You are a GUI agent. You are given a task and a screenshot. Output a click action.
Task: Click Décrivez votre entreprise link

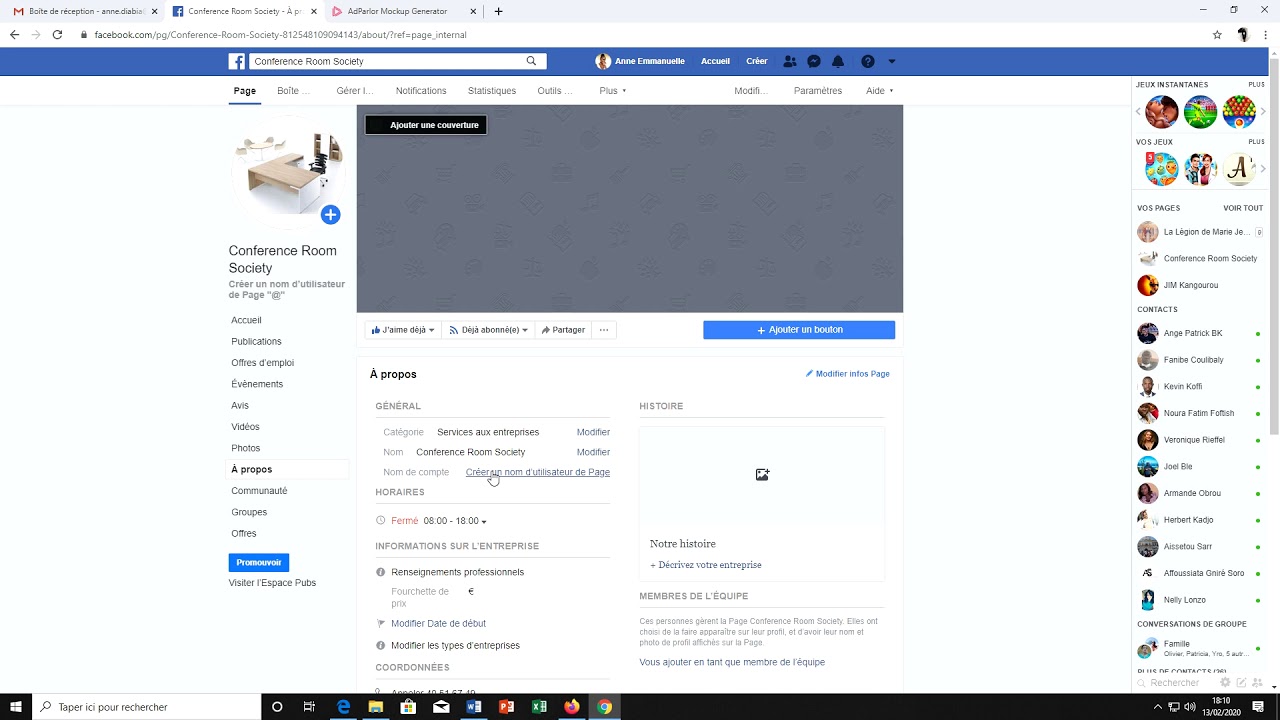click(706, 565)
